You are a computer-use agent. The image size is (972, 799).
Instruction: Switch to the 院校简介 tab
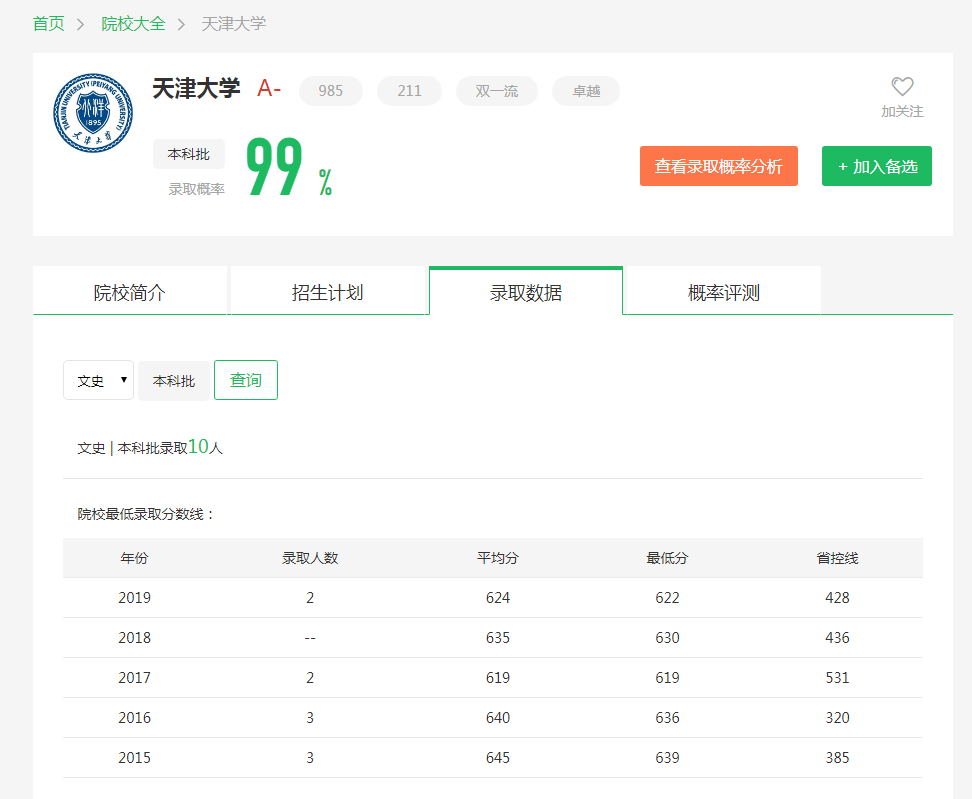point(130,292)
